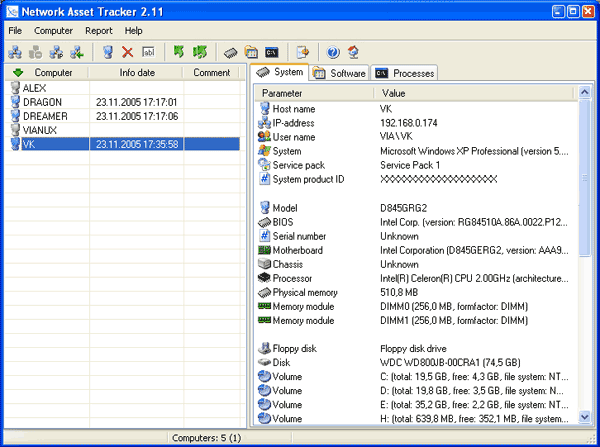Select VIANUX in the computer list
This screenshot has height=447, width=600.
40,130
